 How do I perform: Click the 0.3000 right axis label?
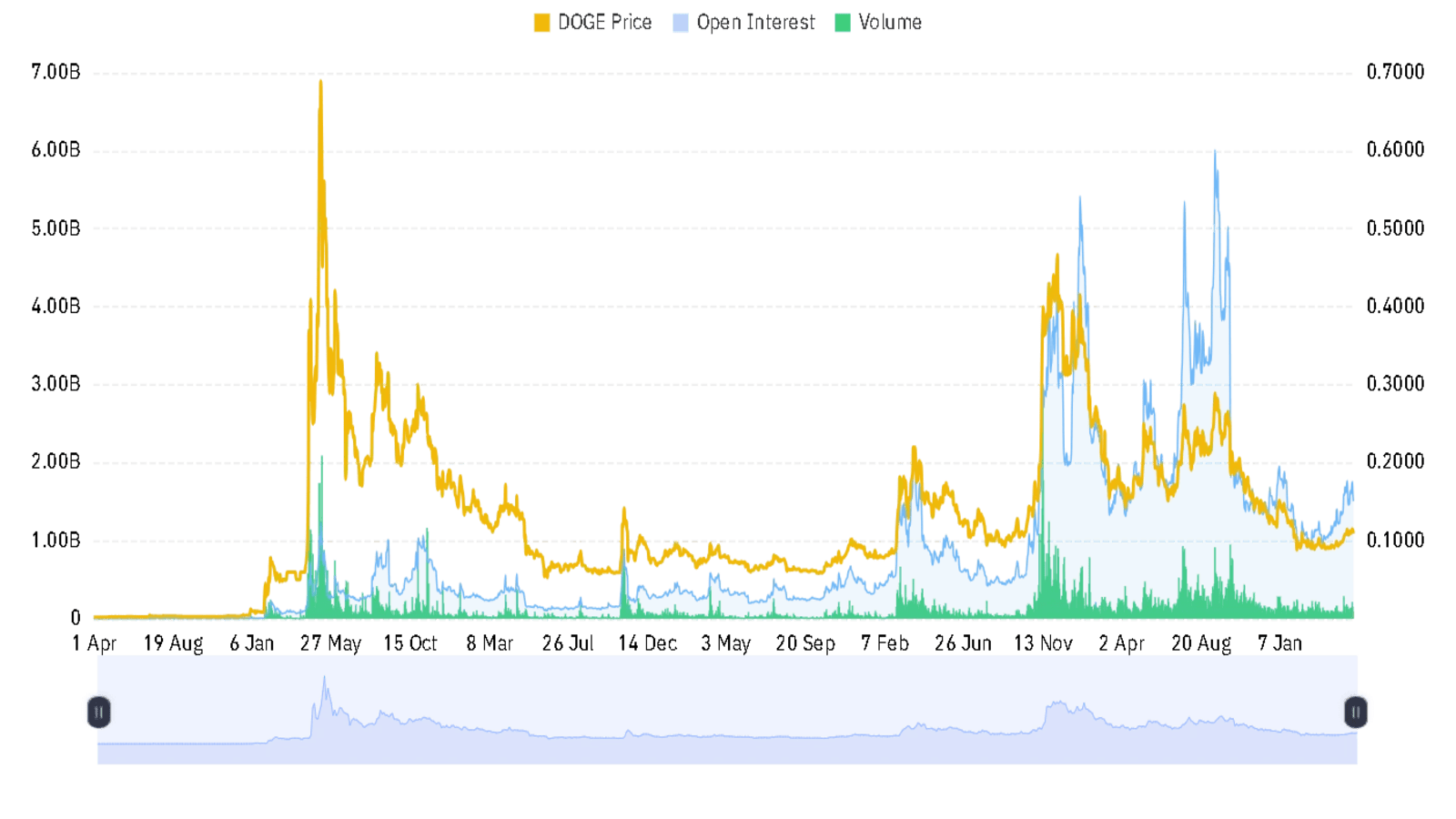point(1395,384)
